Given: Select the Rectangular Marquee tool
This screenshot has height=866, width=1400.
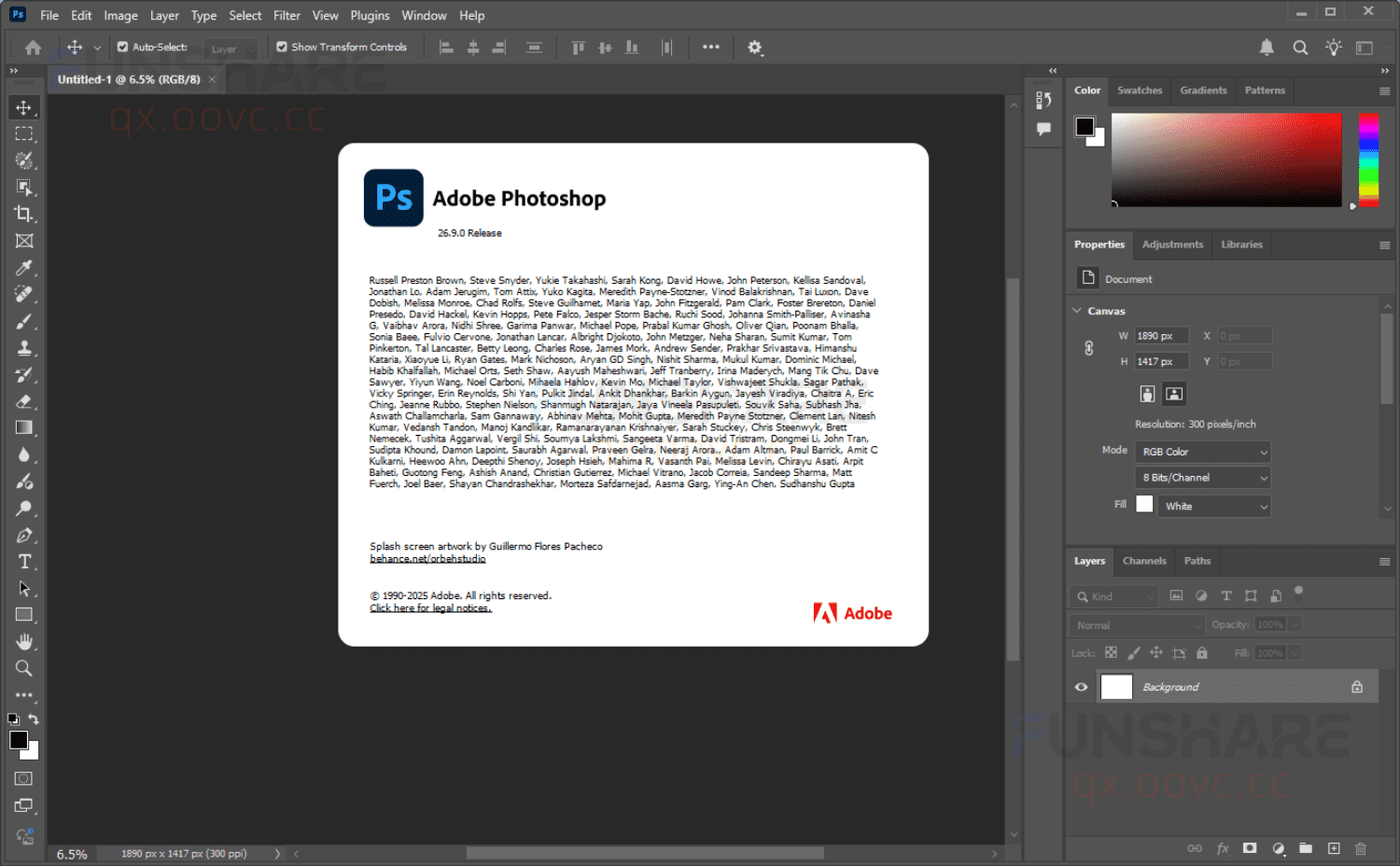Looking at the screenshot, I should [x=24, y=133].
